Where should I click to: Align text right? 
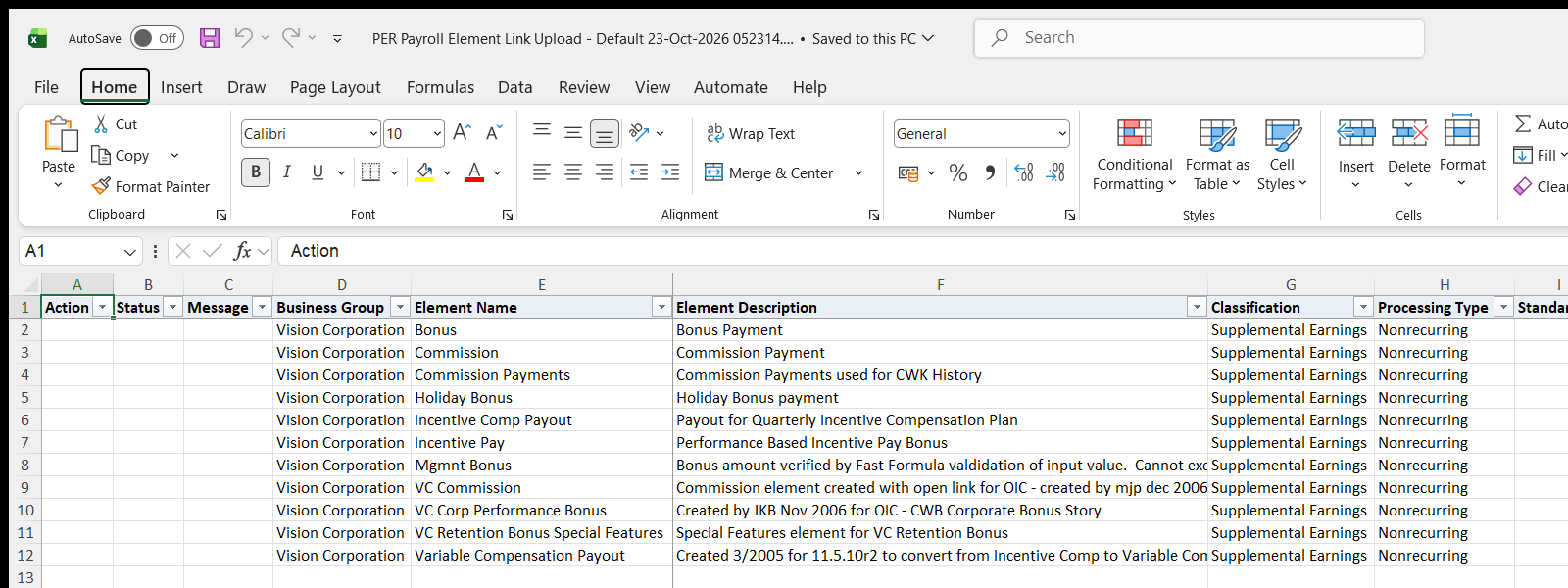[x=605, y=172]
